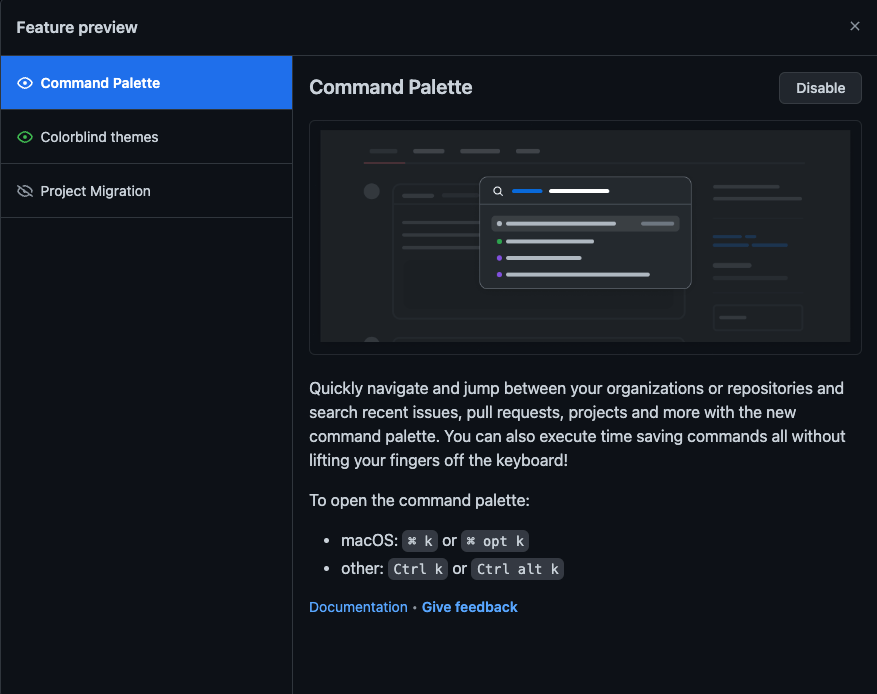The width and height of the screenshot is (877, 694).
Task: Click the eye icon beside Command Palette
Action: click(25, 83)
